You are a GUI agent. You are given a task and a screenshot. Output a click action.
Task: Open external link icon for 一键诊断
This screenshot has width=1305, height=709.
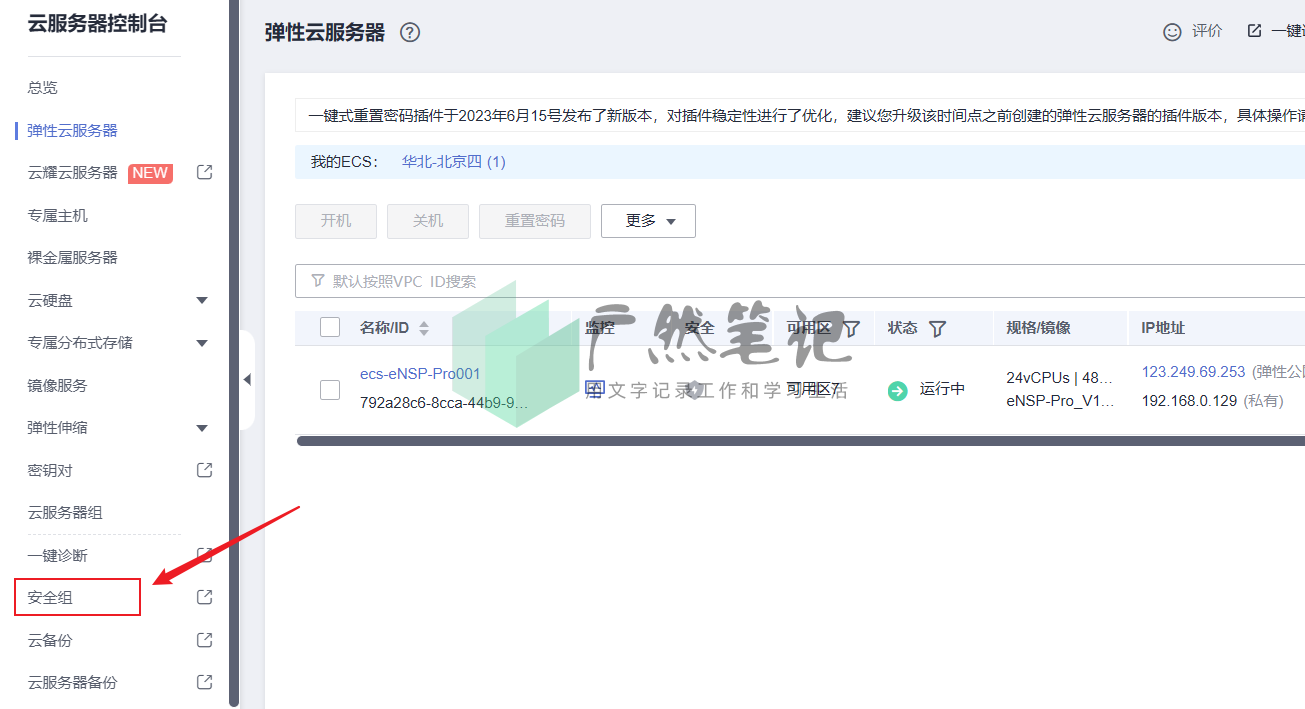click(204, 555)
